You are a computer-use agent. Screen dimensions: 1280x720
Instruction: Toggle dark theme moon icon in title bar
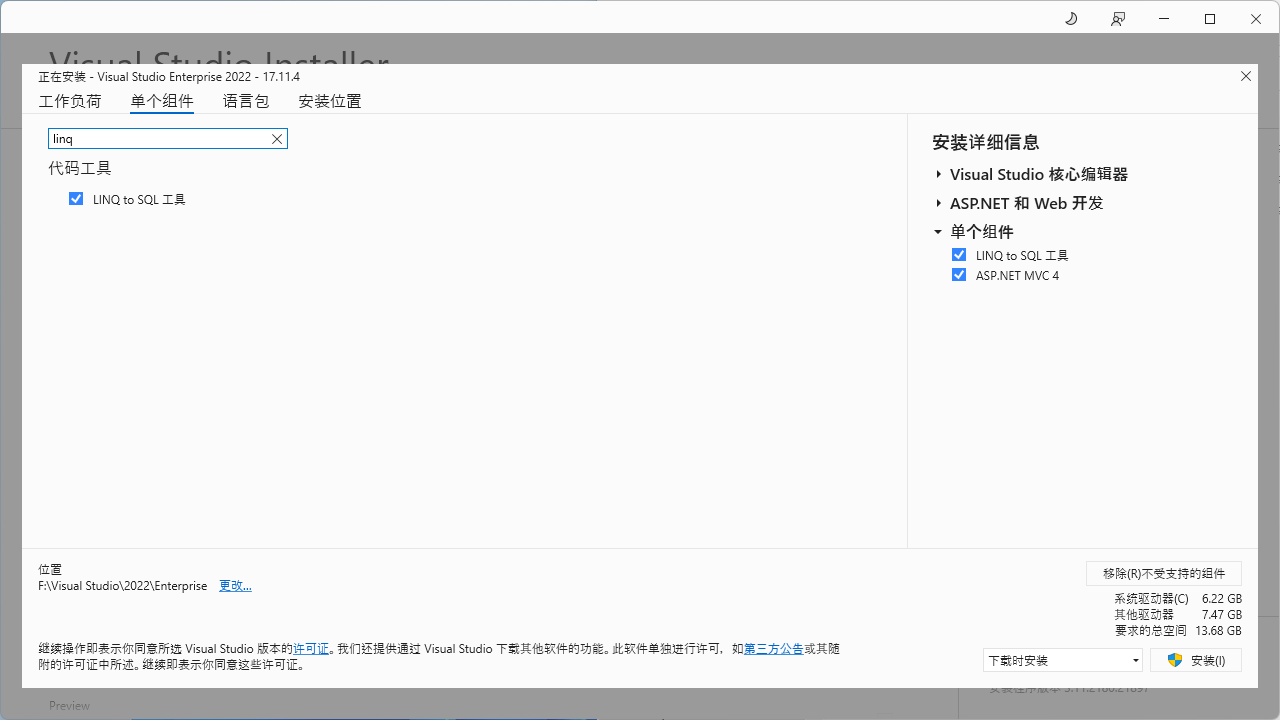[x=1071, y=19]
